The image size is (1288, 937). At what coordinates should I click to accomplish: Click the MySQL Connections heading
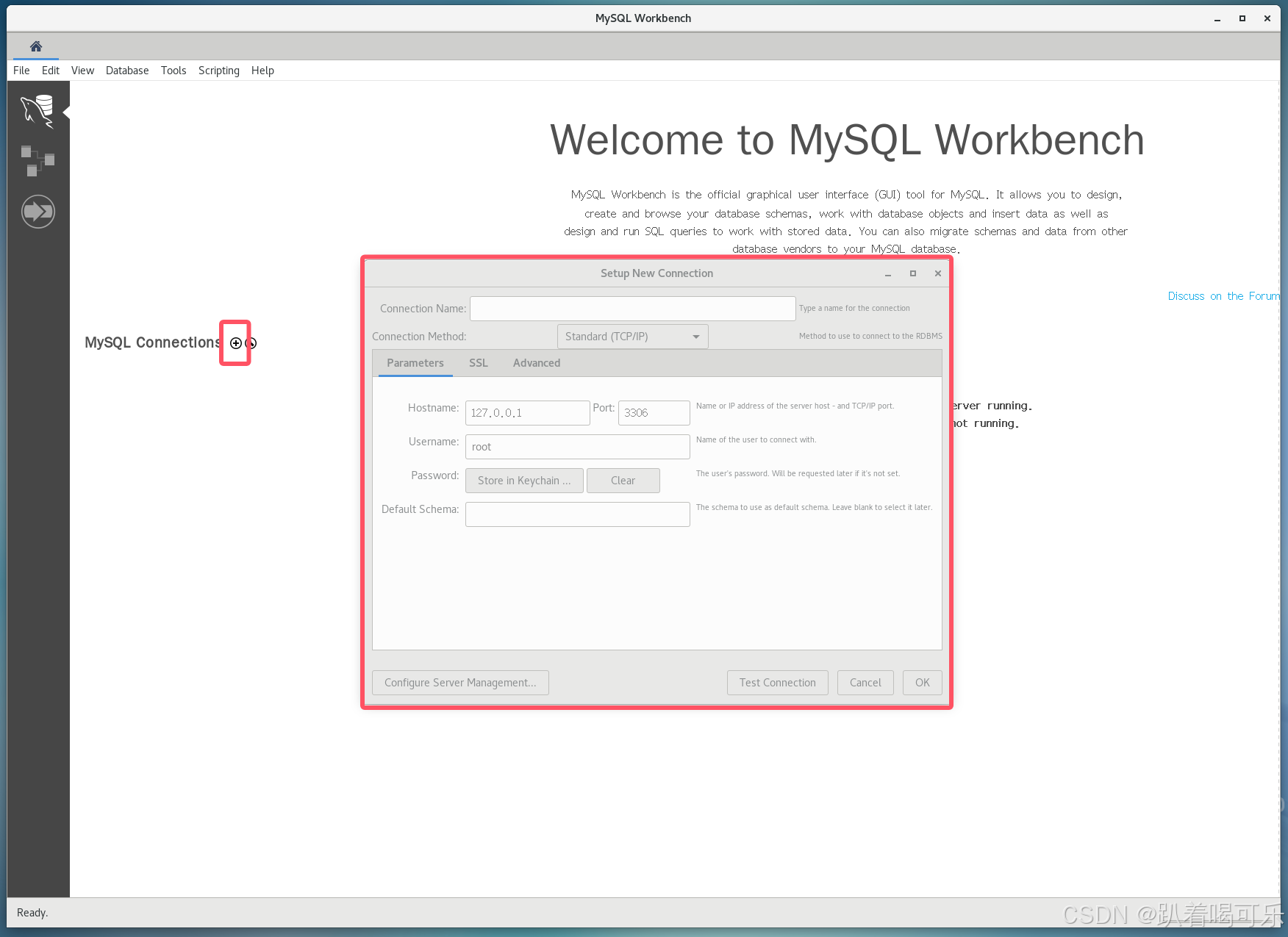pyautogui.click(x=153, y=342)
